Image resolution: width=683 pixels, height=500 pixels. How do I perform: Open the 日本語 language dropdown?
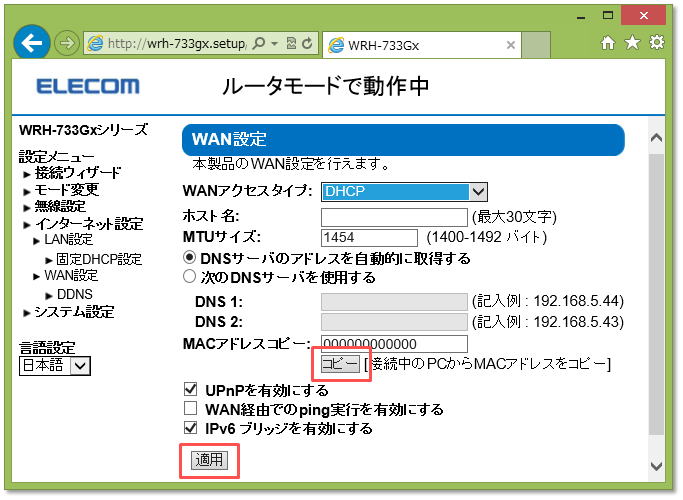point(55,366)
